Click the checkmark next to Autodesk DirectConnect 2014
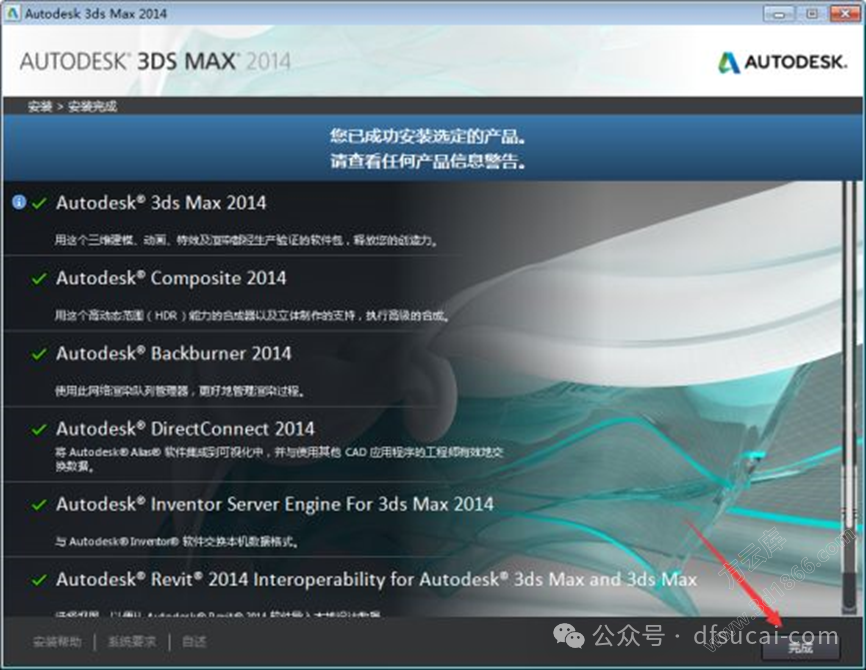 click(x=39, y=429)
